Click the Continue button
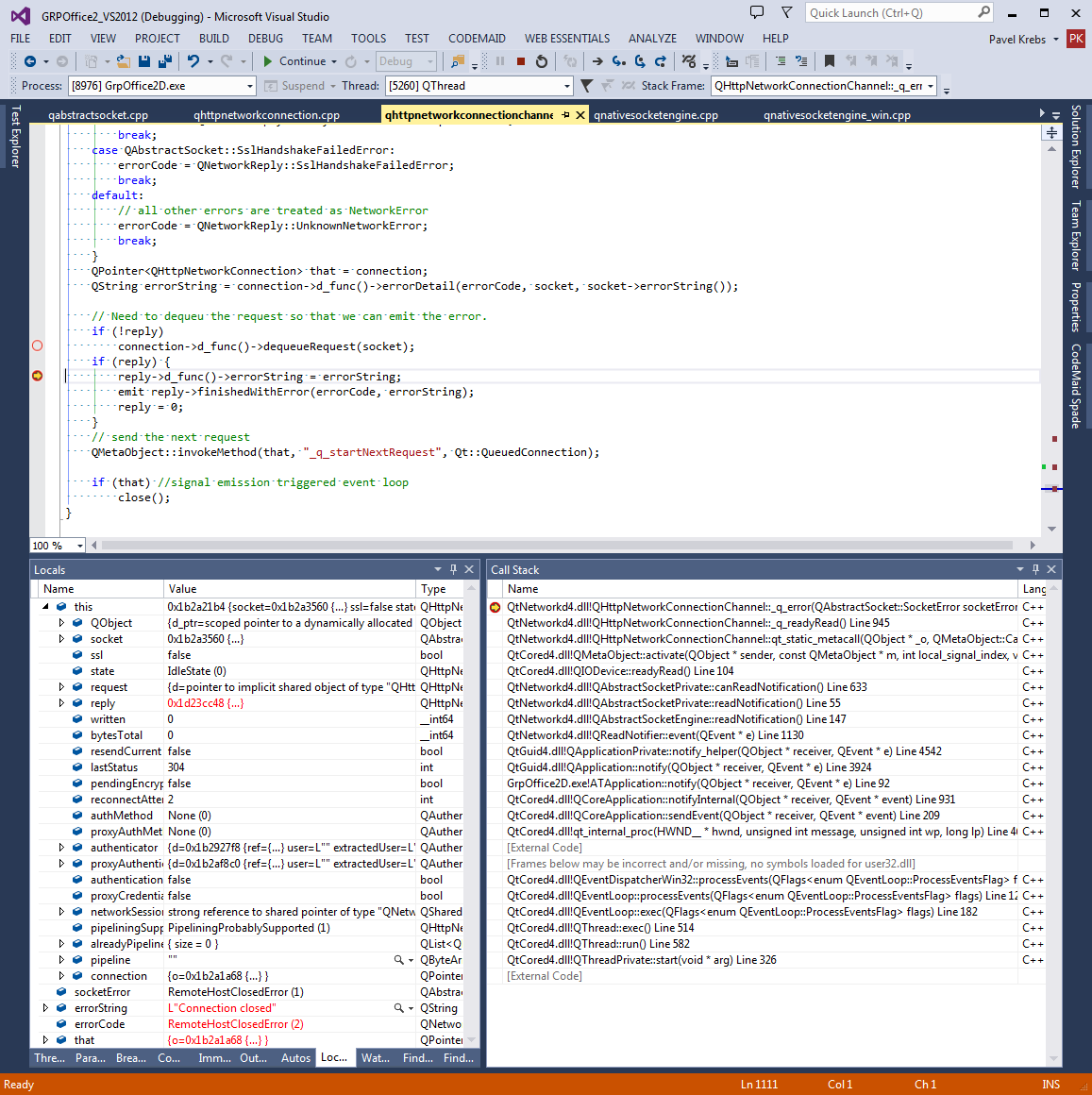This screenshot has width=1092, height=1095. point(294,61)
